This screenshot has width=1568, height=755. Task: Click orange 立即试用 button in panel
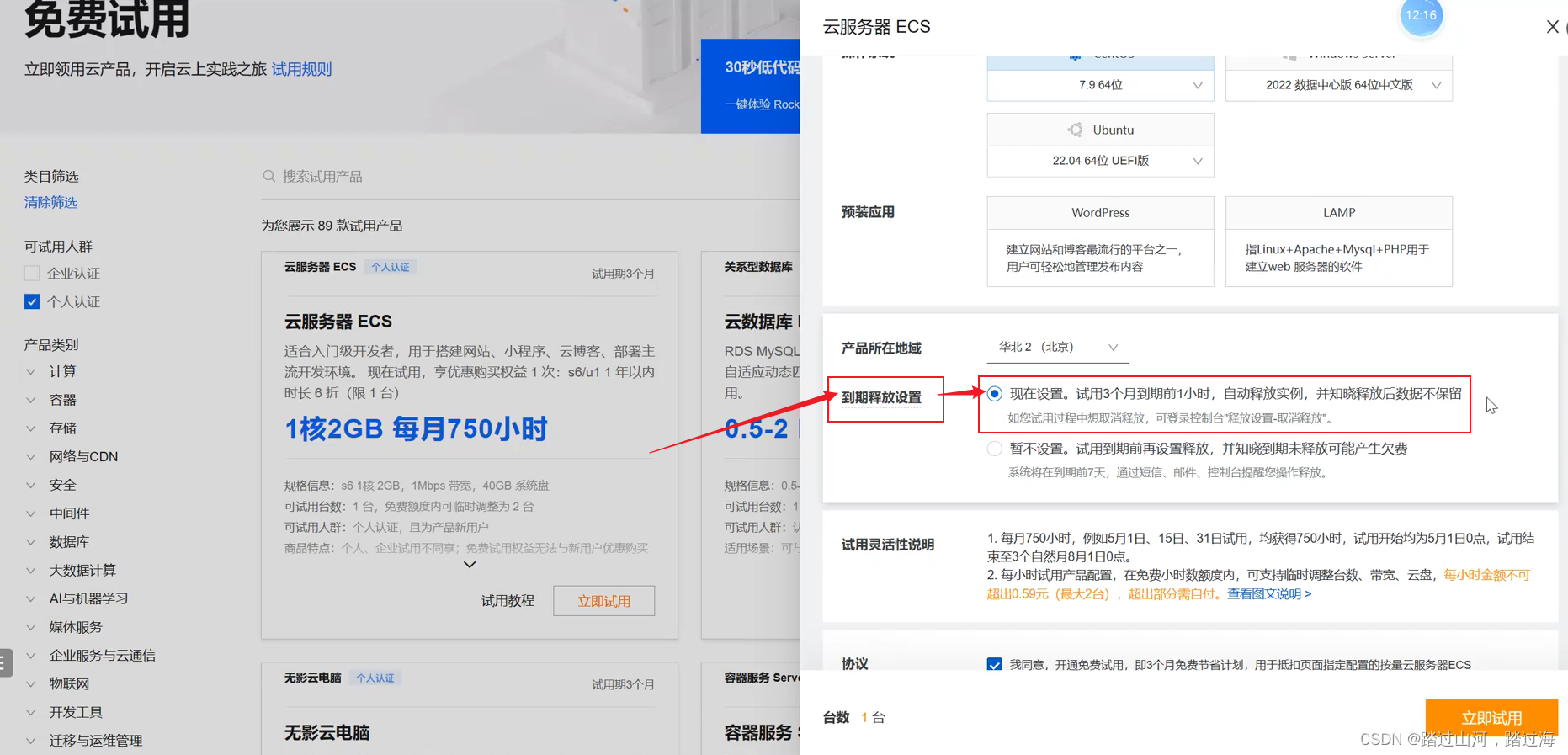click(1491, 717)
